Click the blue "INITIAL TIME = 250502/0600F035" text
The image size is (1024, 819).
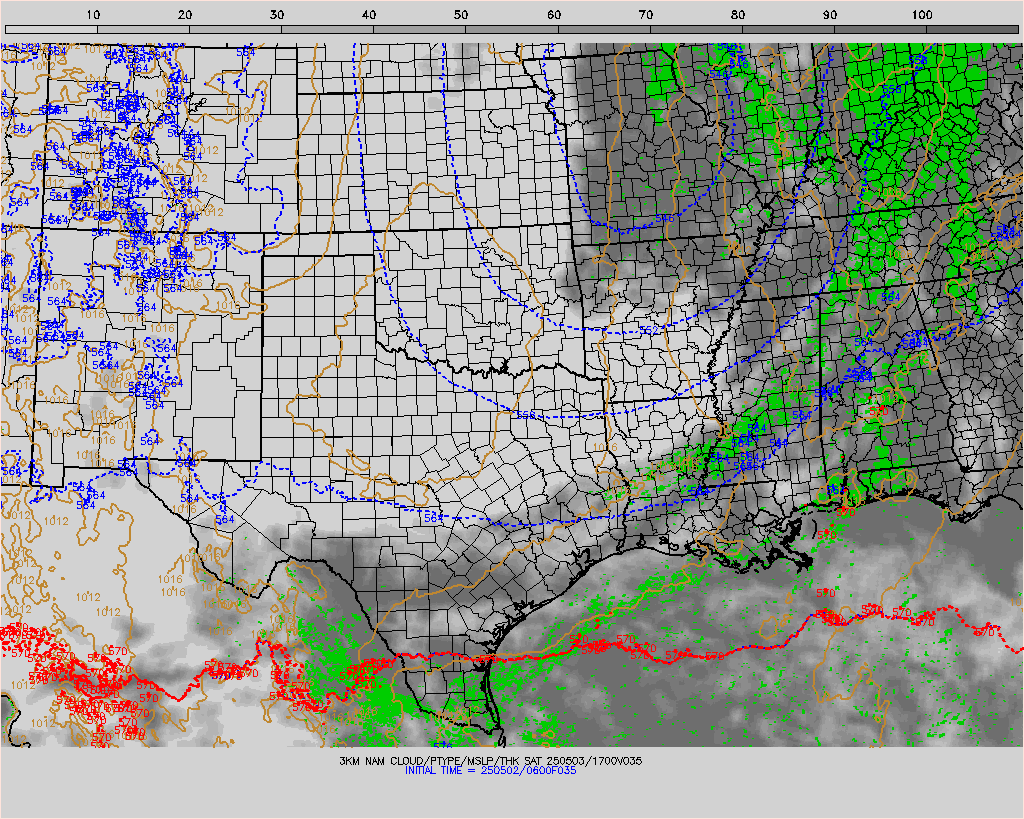(490, 771)
